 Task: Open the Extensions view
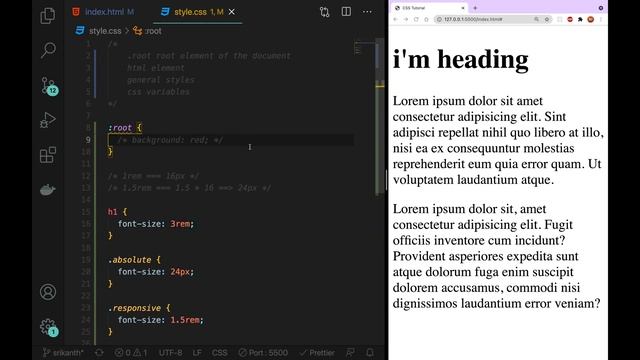(x=48, y=155)
